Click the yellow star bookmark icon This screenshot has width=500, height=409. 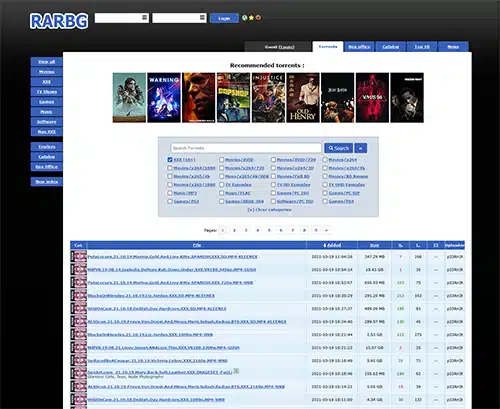[251, 18]
